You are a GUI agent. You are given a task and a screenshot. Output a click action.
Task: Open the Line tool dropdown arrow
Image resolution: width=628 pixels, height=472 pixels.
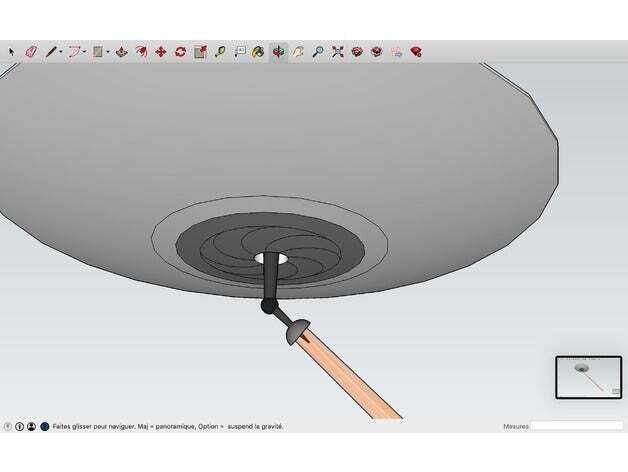[61, 52]
